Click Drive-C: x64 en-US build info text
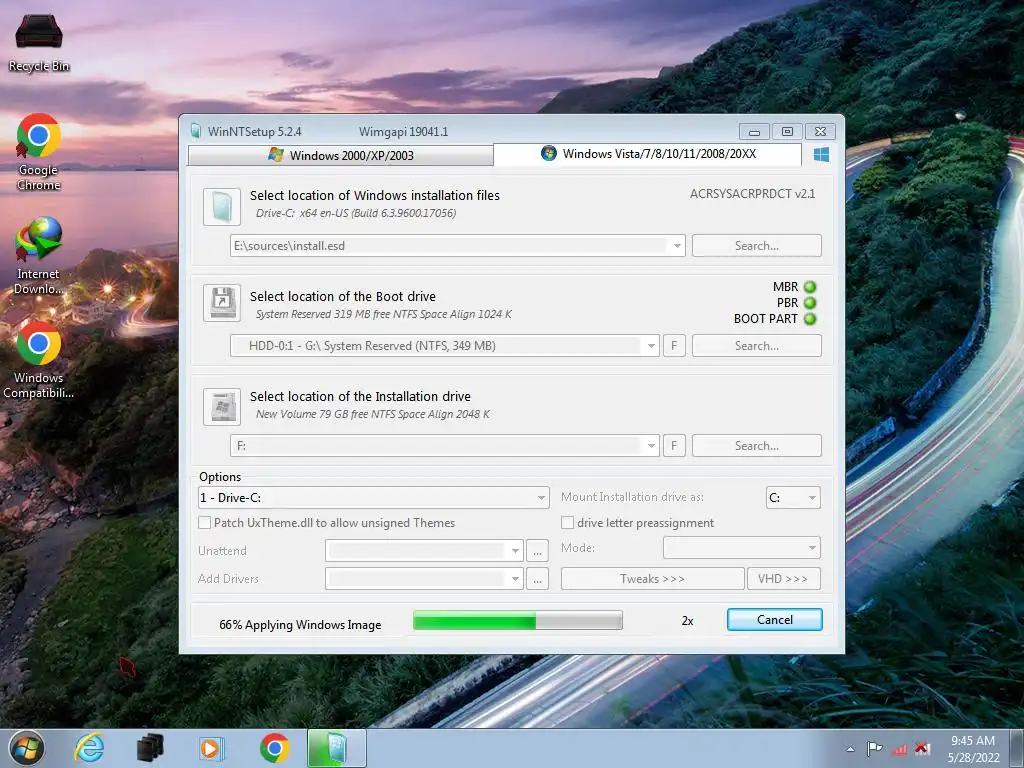 point(356,214)
